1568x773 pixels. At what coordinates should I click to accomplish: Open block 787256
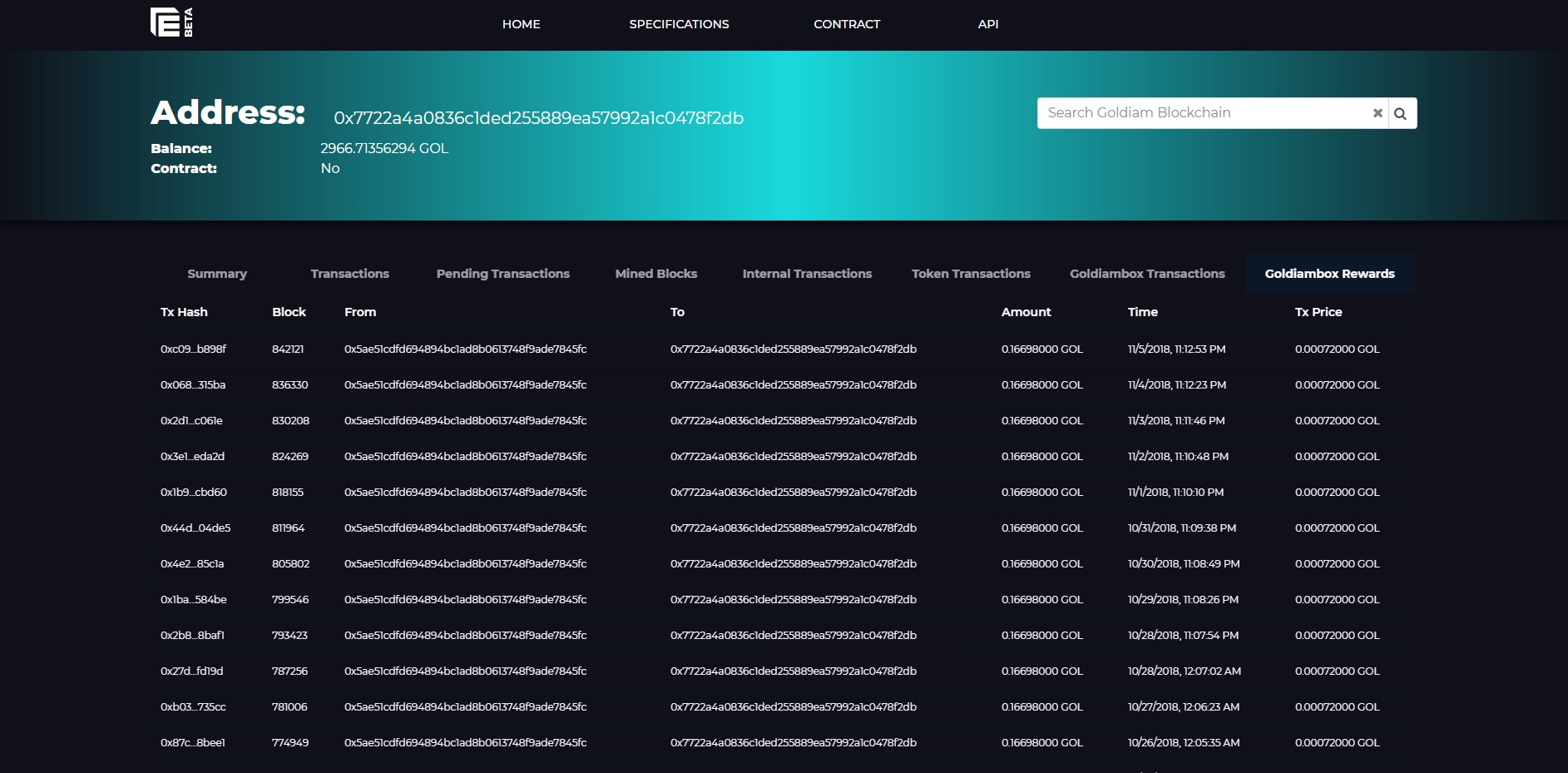point(289,671)
